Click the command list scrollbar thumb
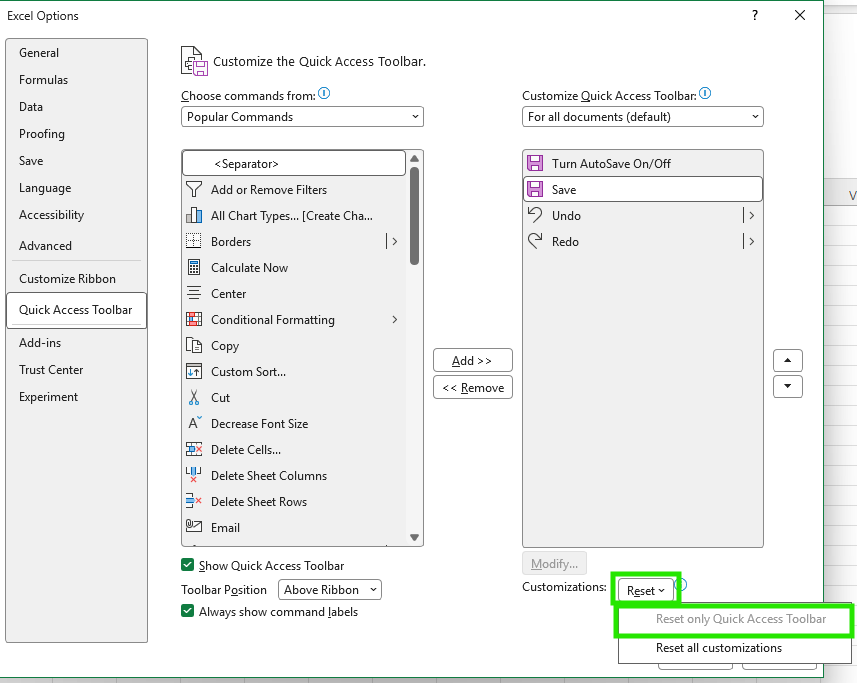The image size is (857, 683). pos(414,216)
